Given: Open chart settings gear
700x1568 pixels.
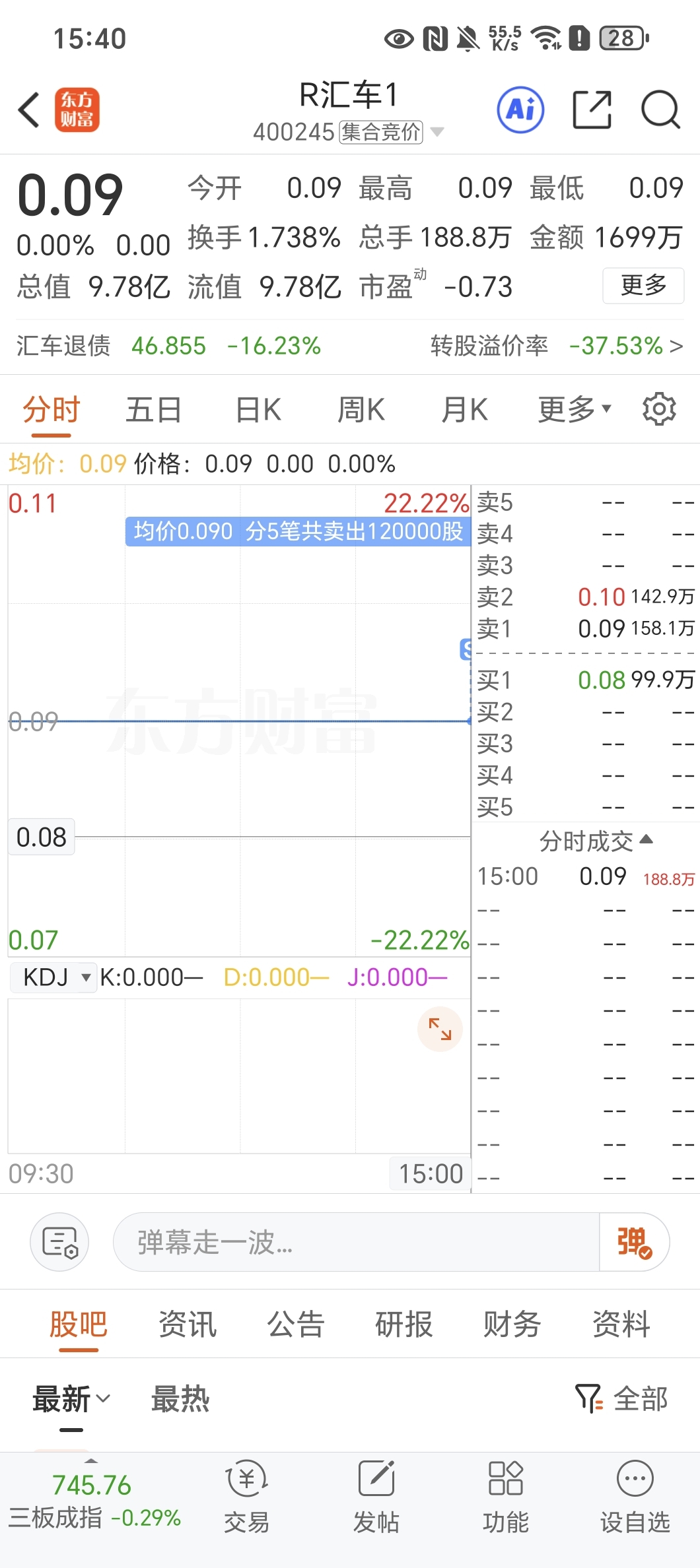Looking at the screenshot, I should [659, 409].
